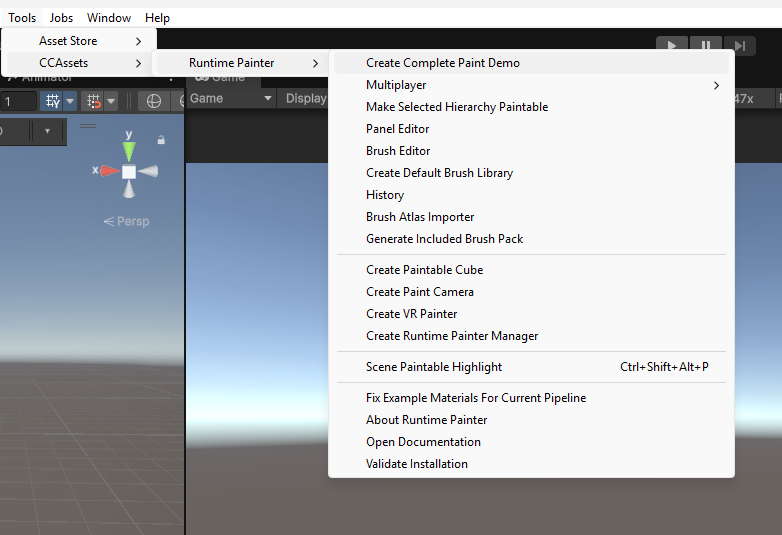The image size is (782, 535).
Task: Expand the Multiplayer submenu arrow
Action: 716,85
